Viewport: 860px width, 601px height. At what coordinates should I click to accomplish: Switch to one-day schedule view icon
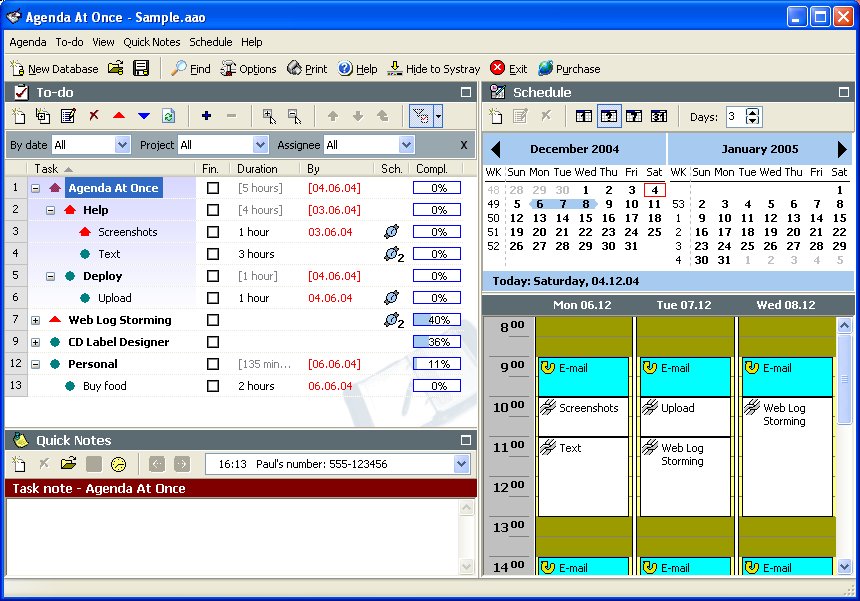point(584,116)
